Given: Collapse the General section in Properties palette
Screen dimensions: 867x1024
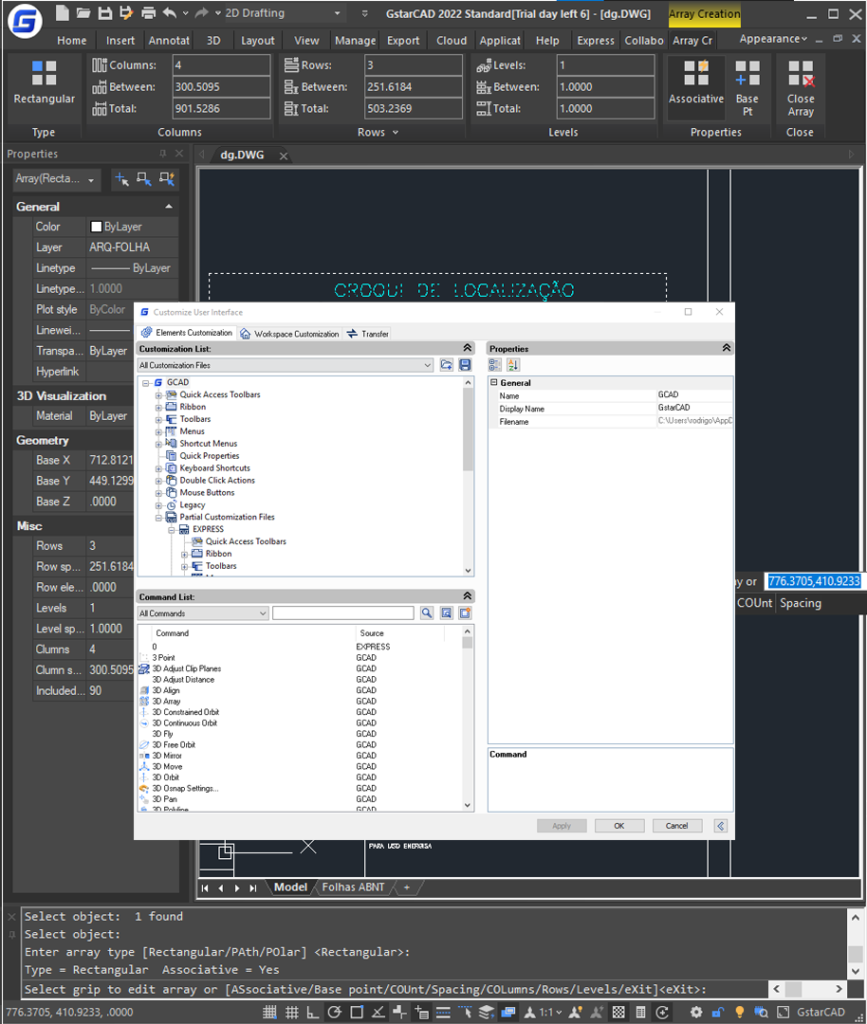Looking at the screenshot, I should [x=169, y=206].
